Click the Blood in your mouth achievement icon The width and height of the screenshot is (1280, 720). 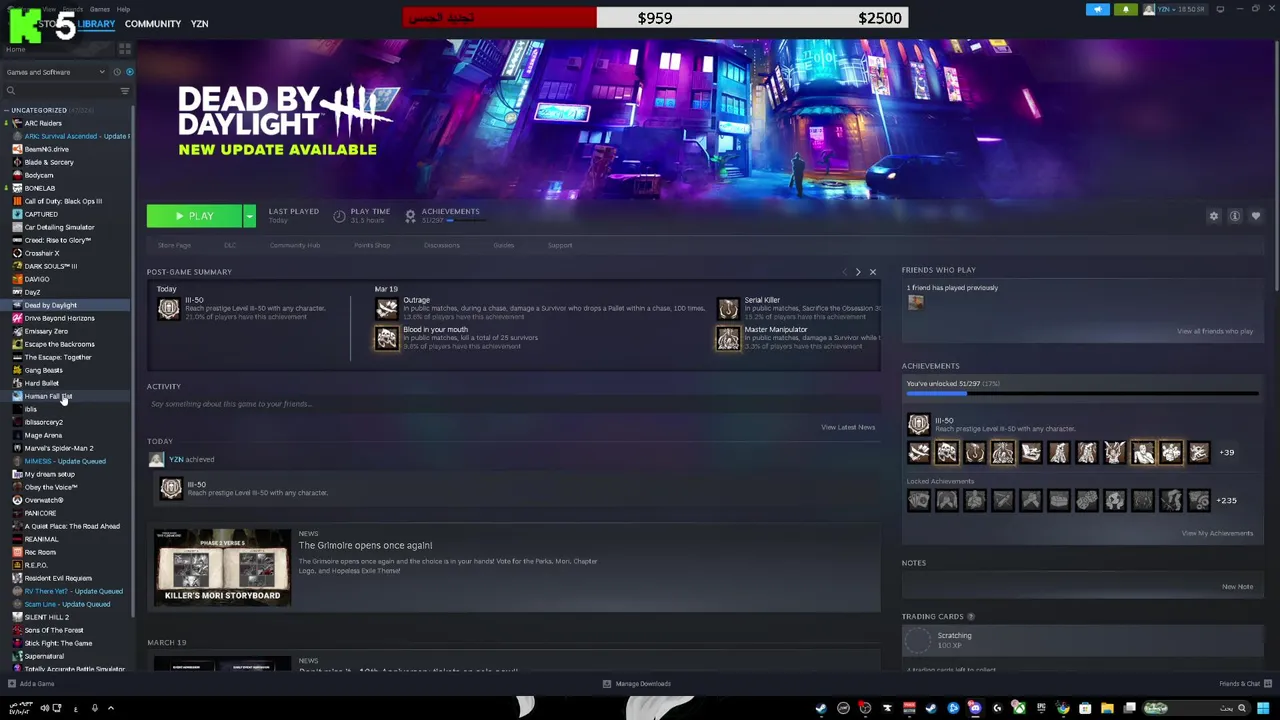point(386,339)
